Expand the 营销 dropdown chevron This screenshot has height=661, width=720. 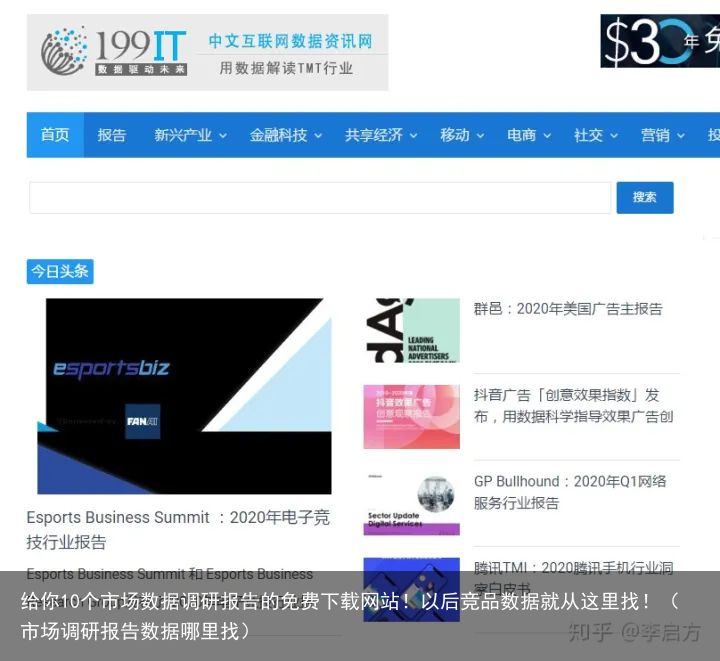[681, 136]
